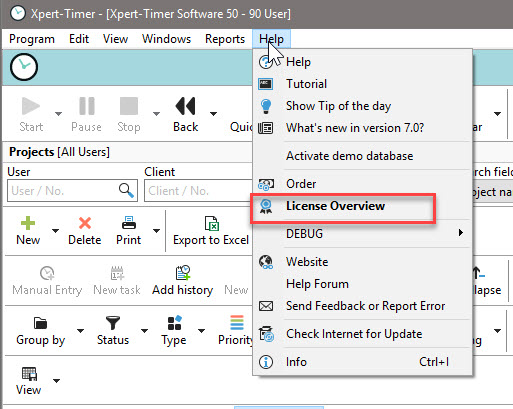Select the Order menu item

(362, 184)
